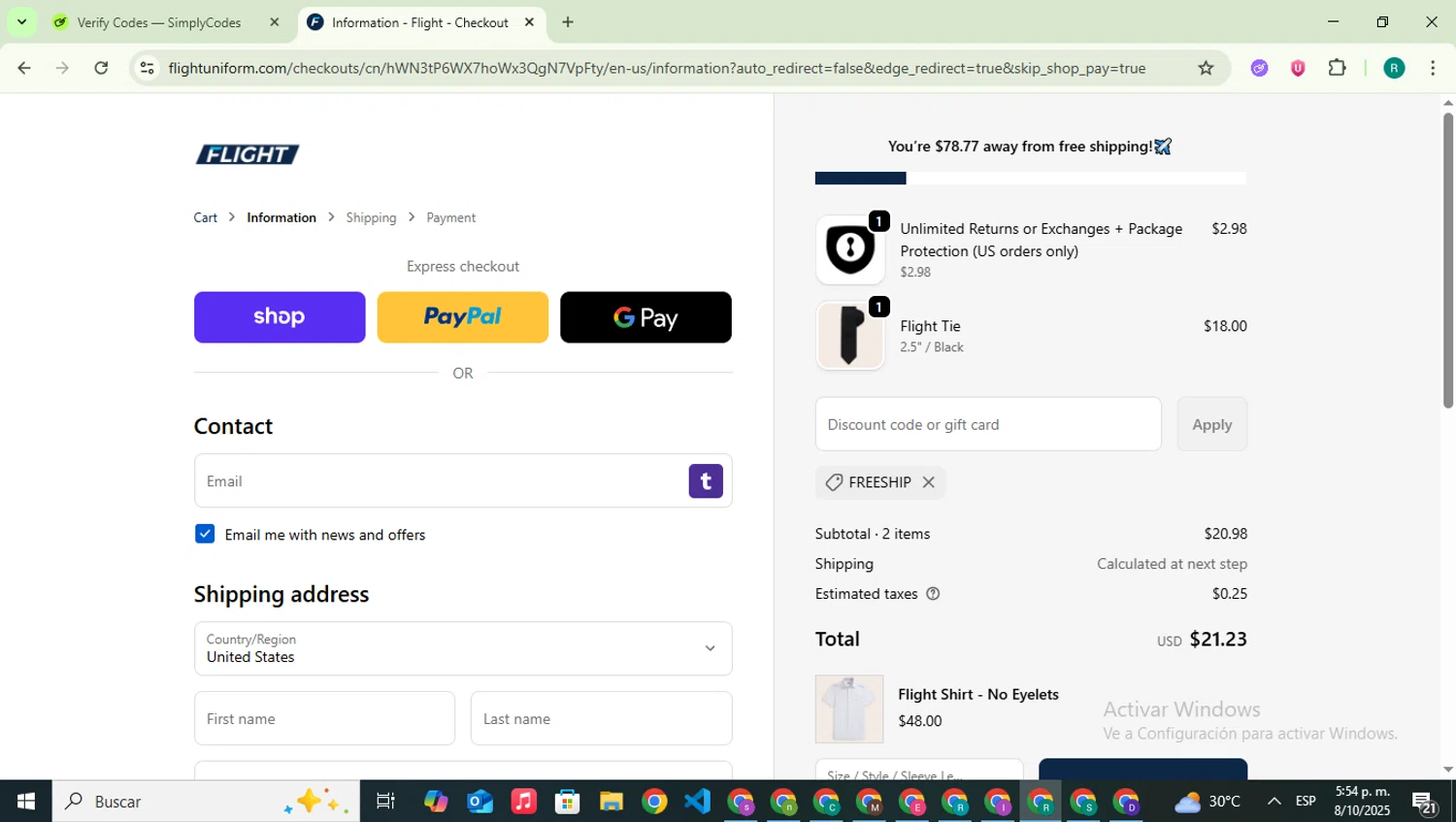Click the Last name field
The width and height of the screenshot is (1456, 822).
[601, 718]
